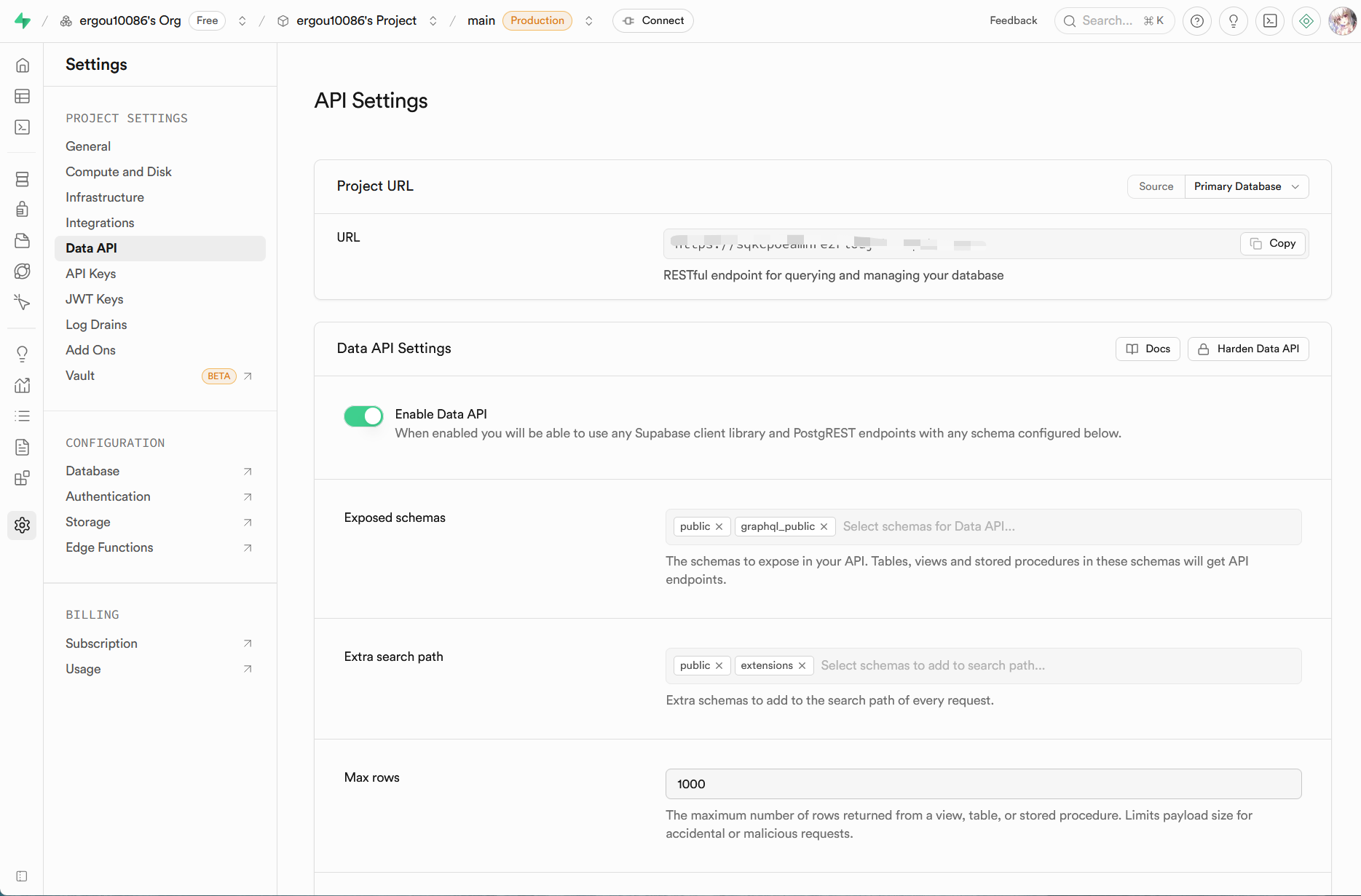Open SQL Editor icon in sidebar
Screen dimensions: 1361x896
tap(23, 127)
